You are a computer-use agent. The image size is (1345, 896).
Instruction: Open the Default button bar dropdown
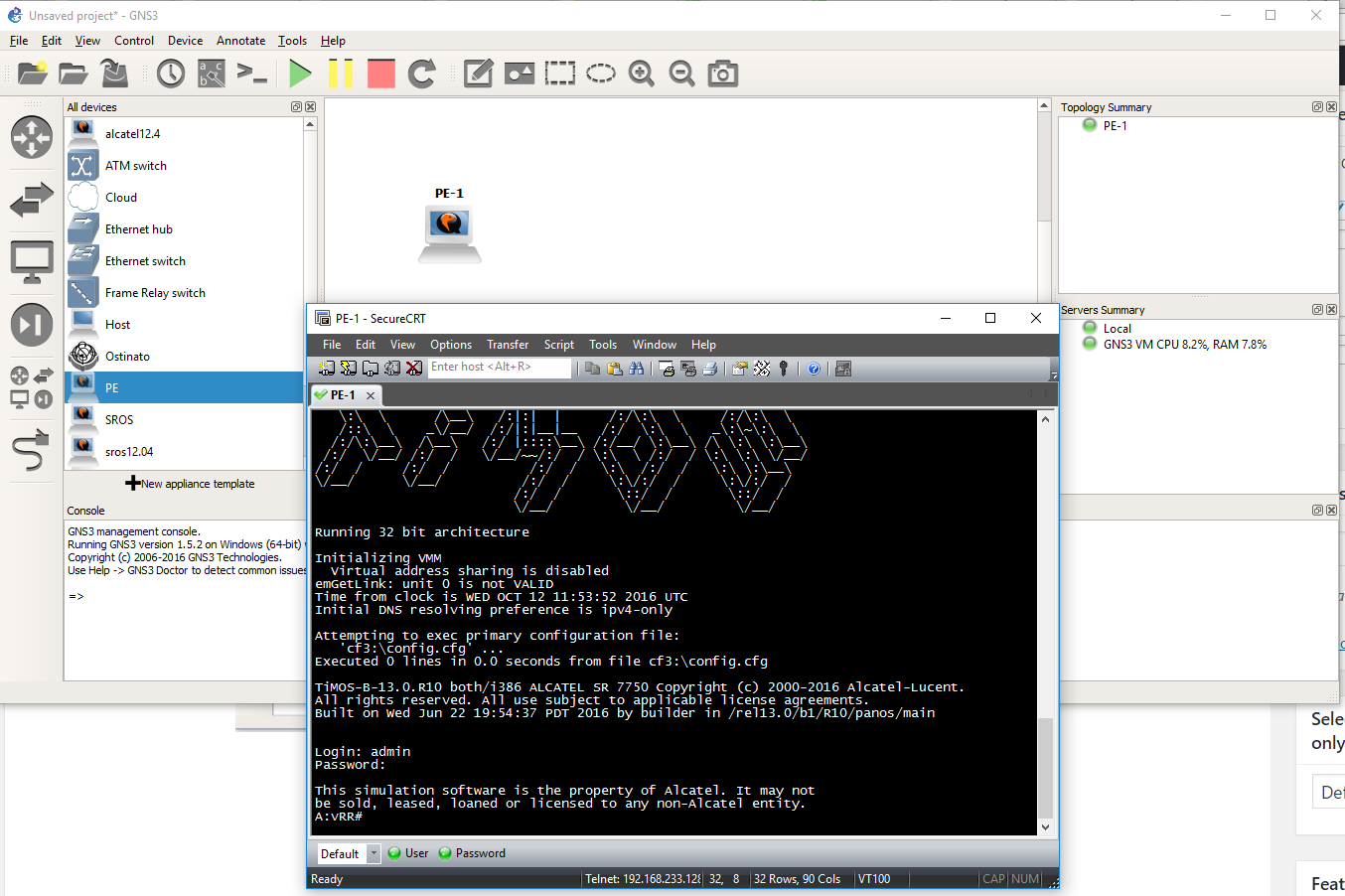click(x=374, y=853)
